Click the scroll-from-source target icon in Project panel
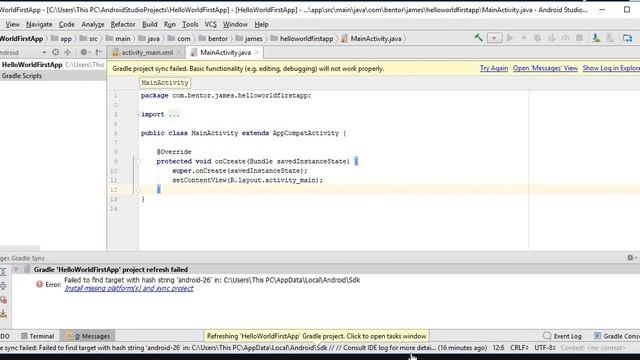This screenshot has height=360, width=640. click(x=56, y=52)
